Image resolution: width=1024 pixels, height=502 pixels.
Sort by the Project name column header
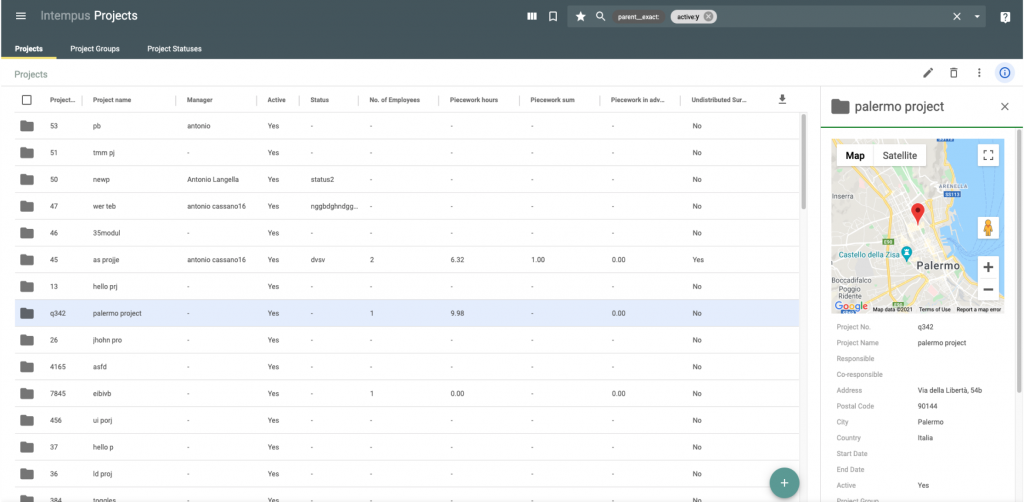112,100
